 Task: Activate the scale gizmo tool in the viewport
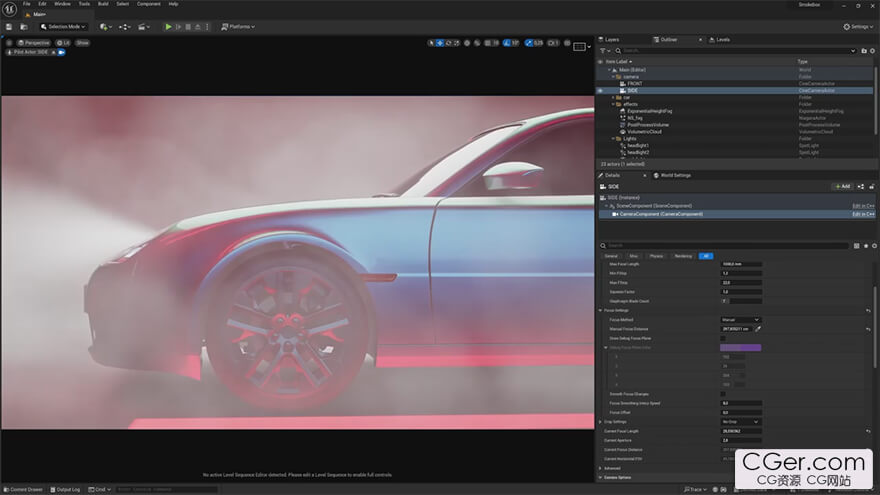457,43
